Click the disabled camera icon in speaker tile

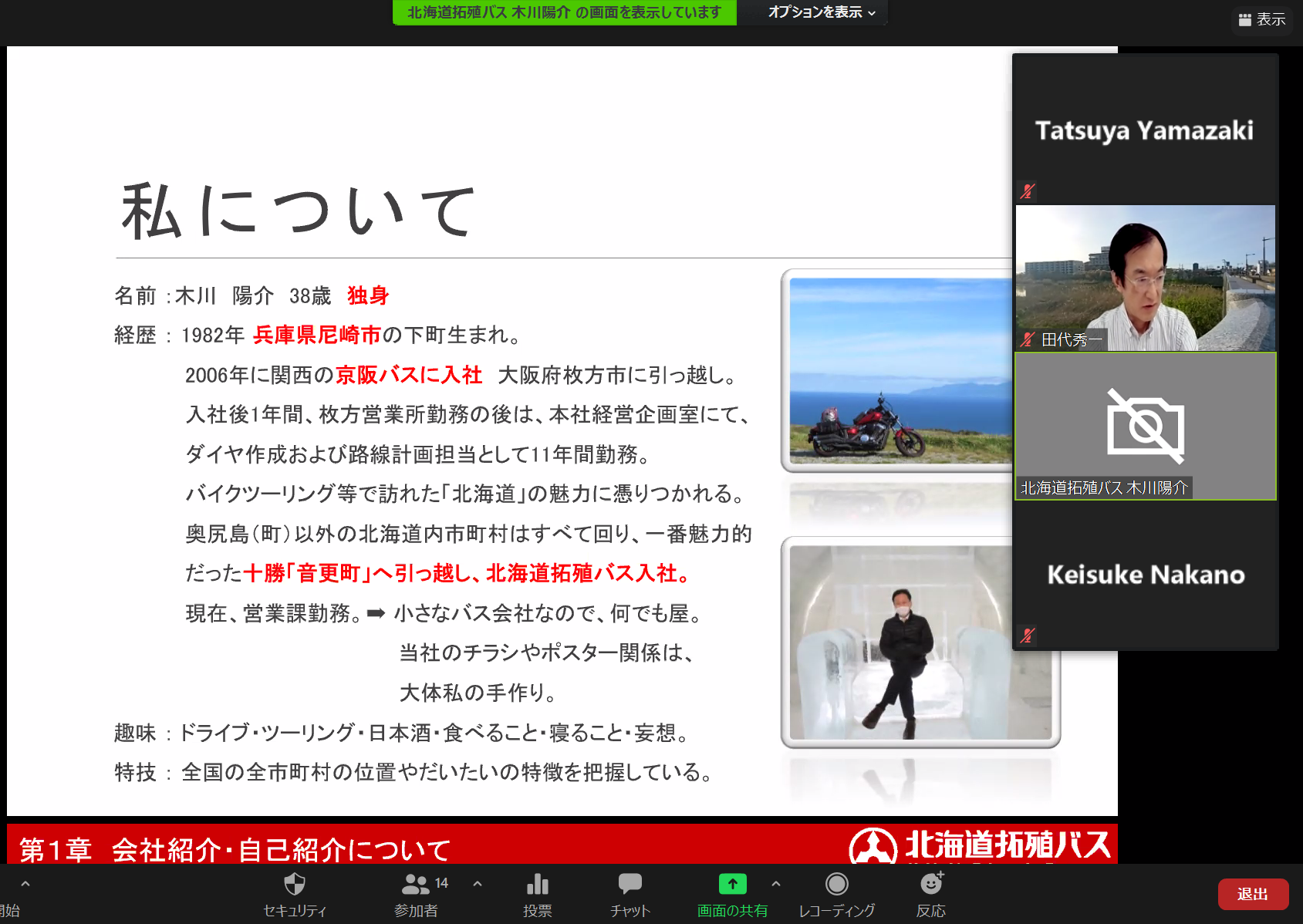pos(1145,425)
